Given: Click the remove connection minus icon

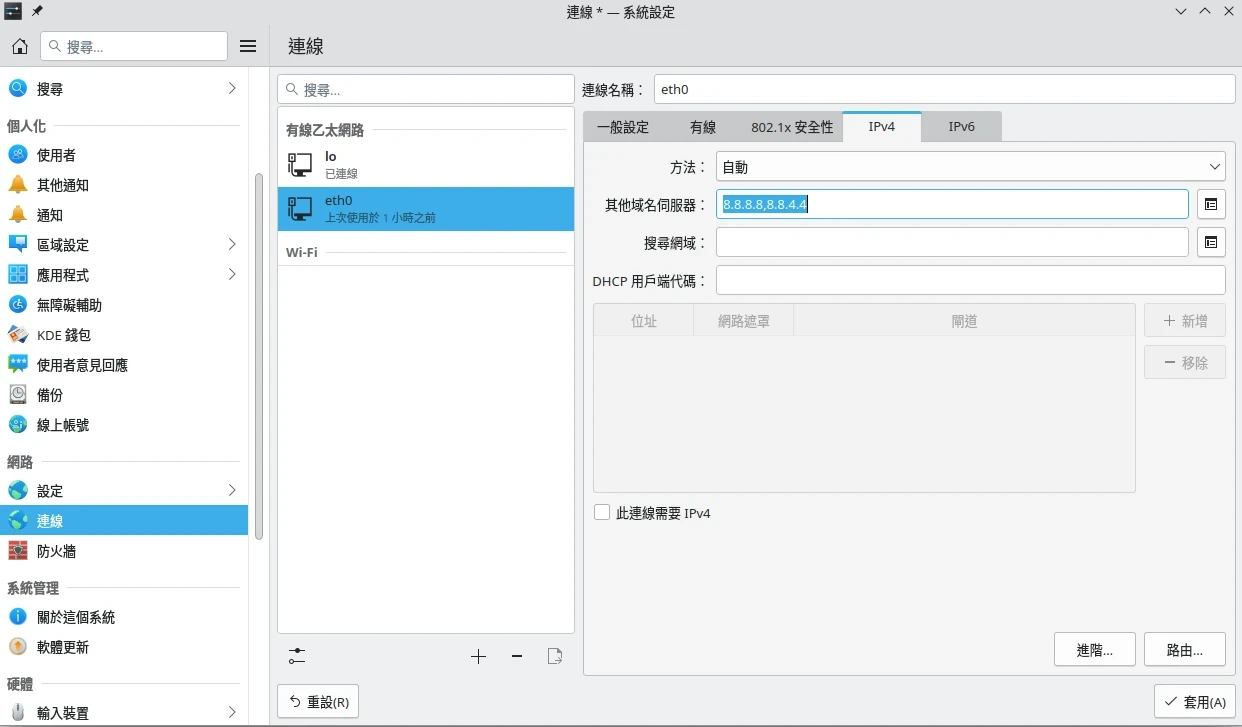Looking at the screenshot, I should (517, 656).
